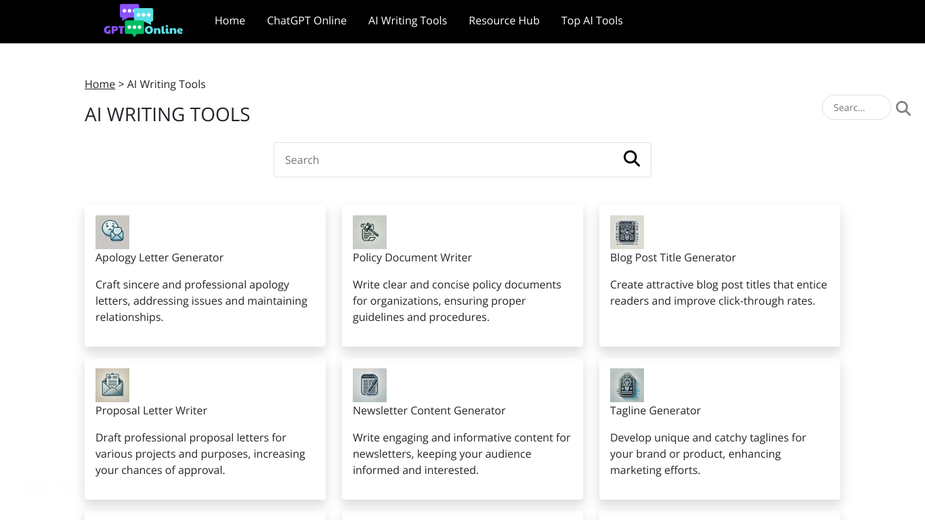Open the Policy Document Writer icon

(369, 232)
